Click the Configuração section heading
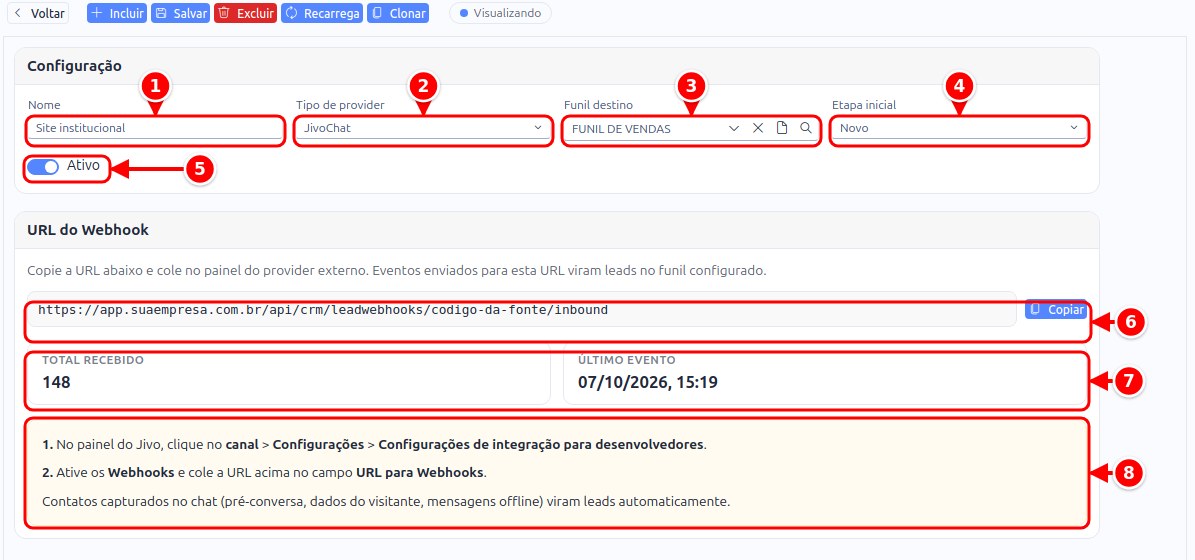 tap(75, 66)
